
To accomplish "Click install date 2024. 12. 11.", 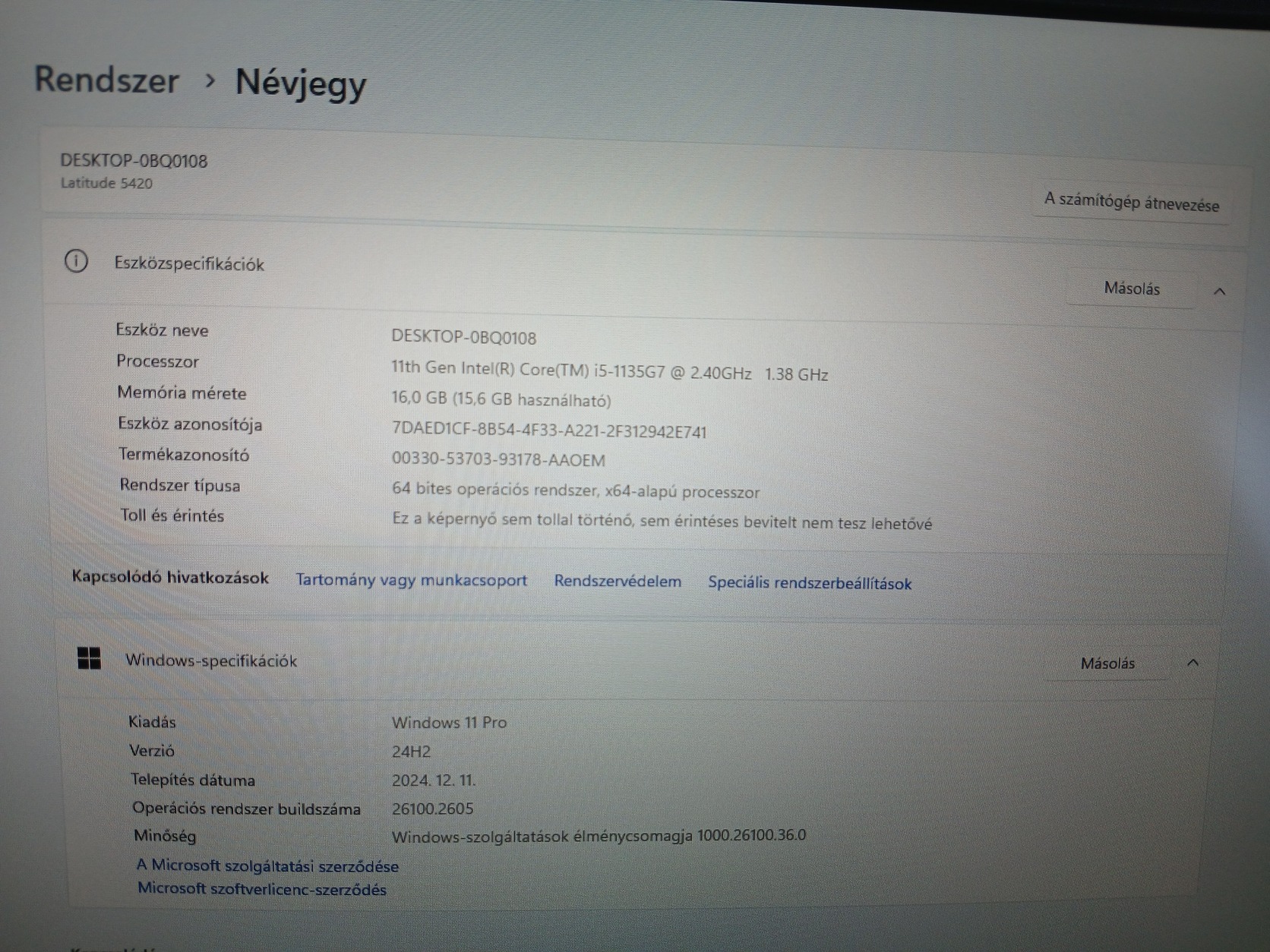I will pyautogui.click(x=434, y=780).
